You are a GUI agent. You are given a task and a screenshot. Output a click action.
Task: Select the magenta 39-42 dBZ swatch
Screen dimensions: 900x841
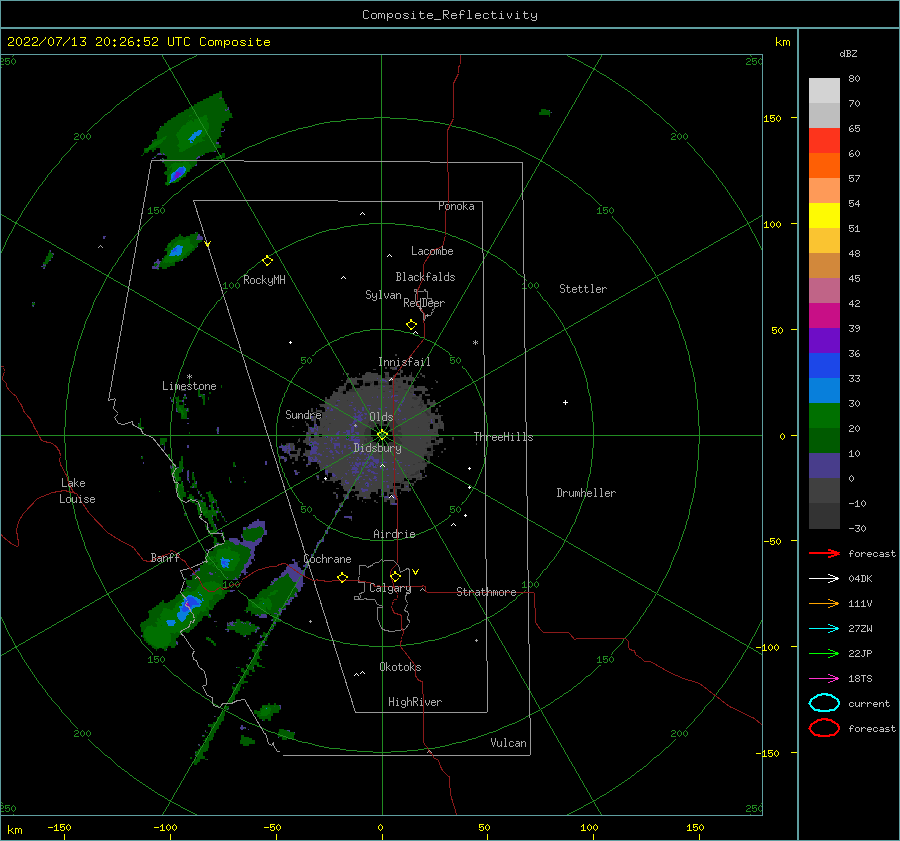click(x=824, y=316)
